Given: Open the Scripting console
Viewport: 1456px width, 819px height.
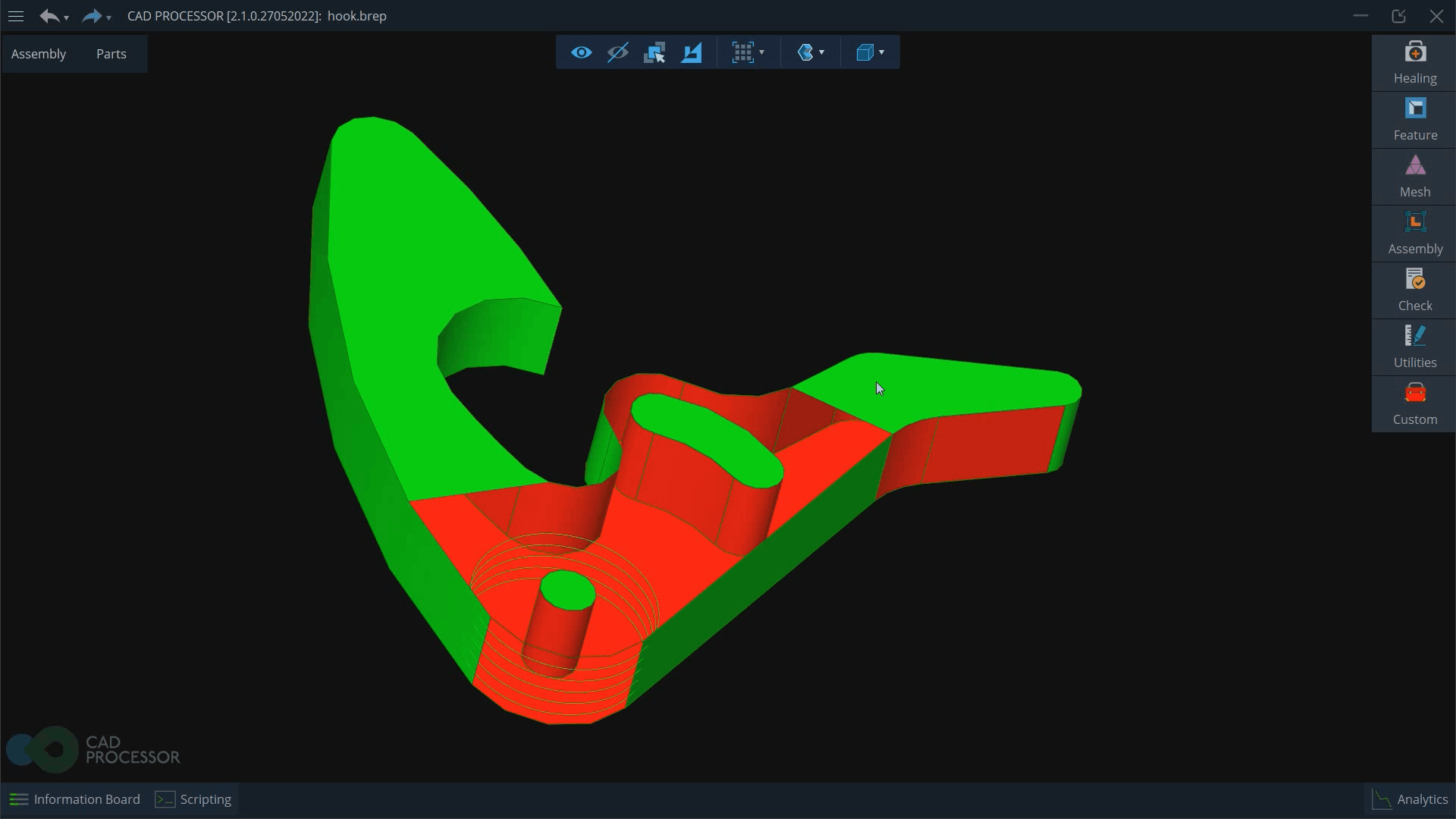Looking at the screenshot, I should point(193,799).
